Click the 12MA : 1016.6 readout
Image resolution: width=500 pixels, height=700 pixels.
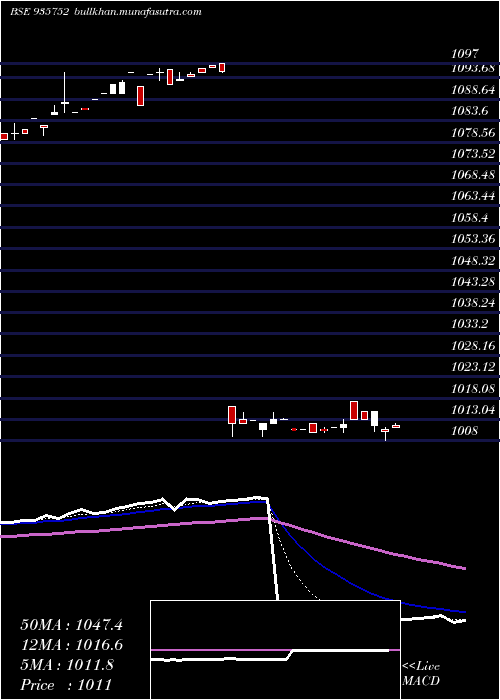tap(71, 645)
